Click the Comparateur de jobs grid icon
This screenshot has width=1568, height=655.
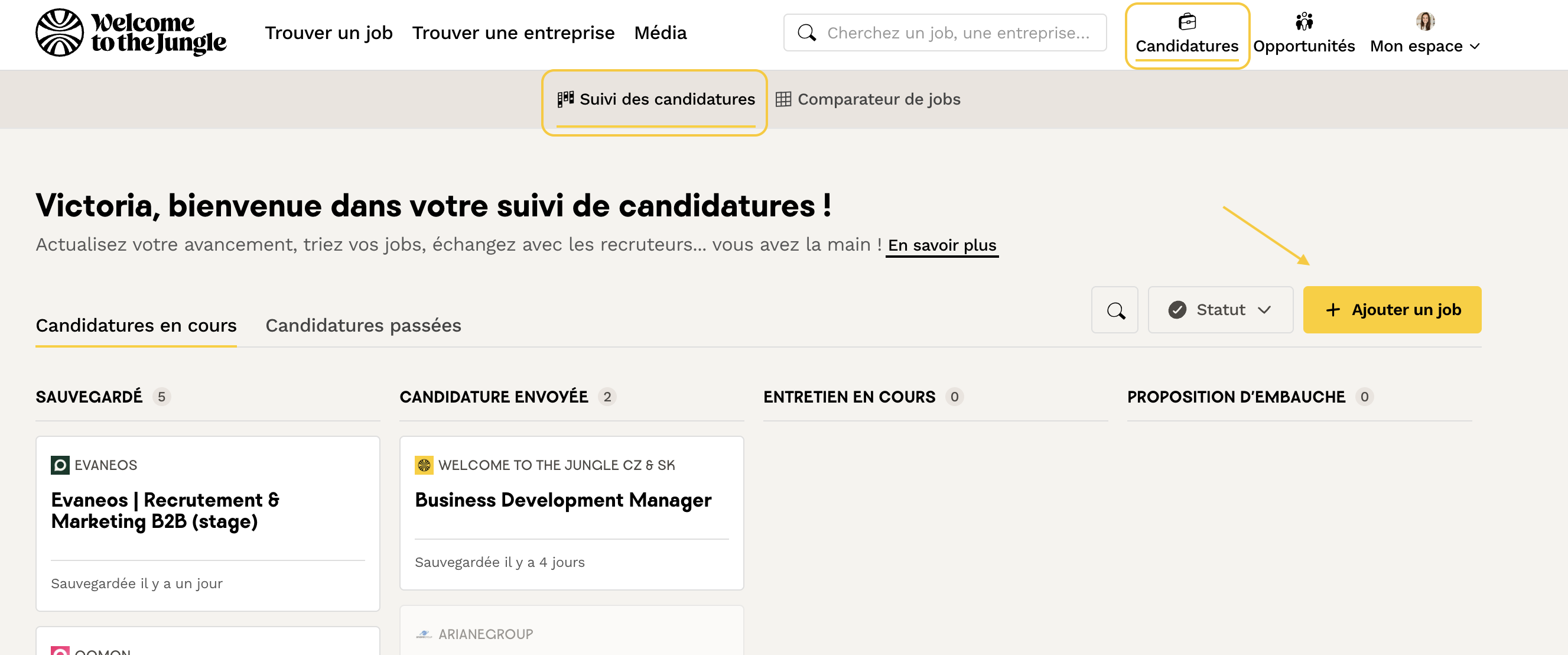coord(783,99)
